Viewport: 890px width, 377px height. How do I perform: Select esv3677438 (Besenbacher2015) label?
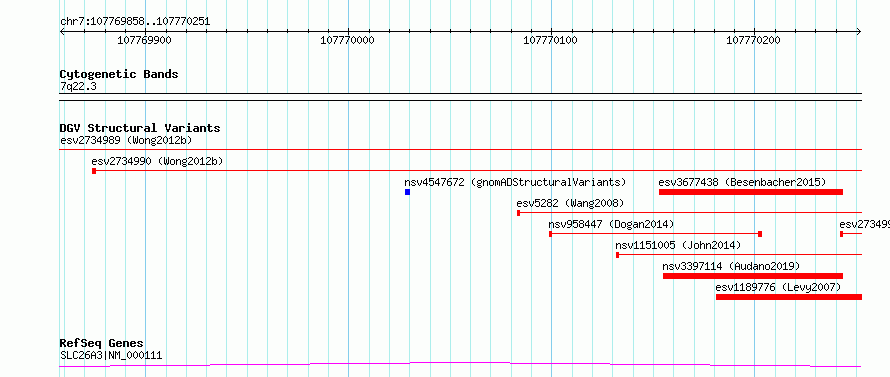tap(742, 183)
